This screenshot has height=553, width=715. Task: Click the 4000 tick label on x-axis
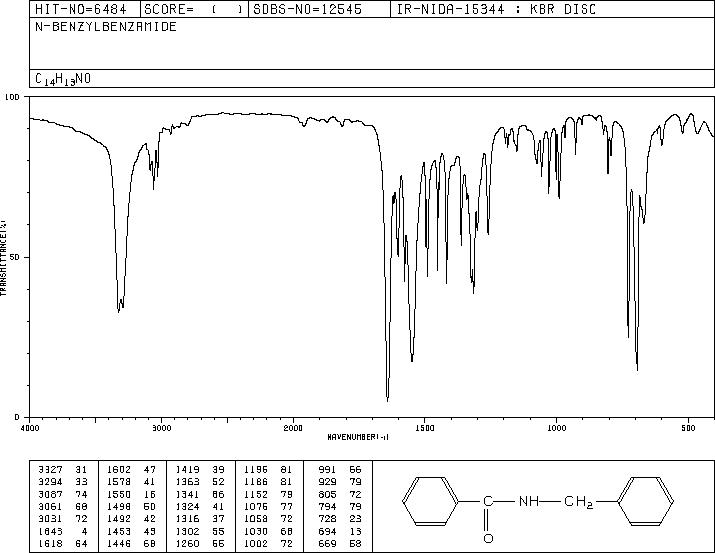30,428
